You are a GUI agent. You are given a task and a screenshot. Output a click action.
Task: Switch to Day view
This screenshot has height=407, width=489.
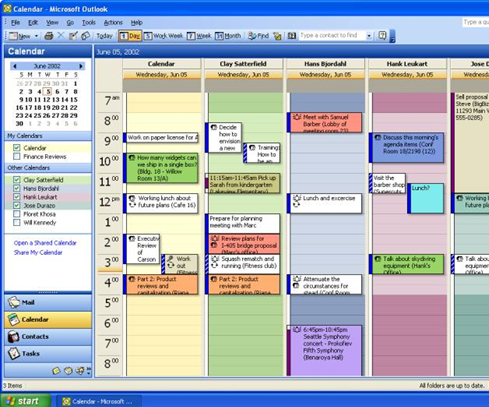(x=130, y=36)
